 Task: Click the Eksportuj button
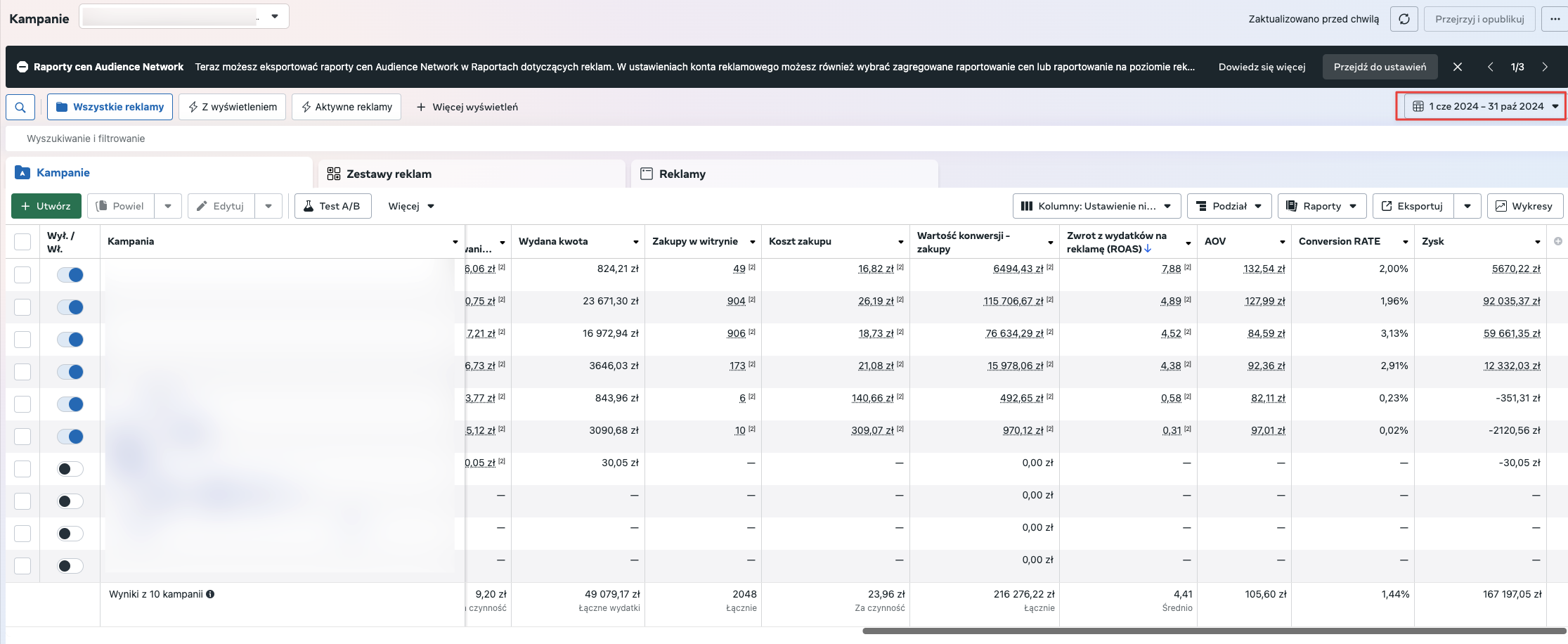[x=1413, y=206]
